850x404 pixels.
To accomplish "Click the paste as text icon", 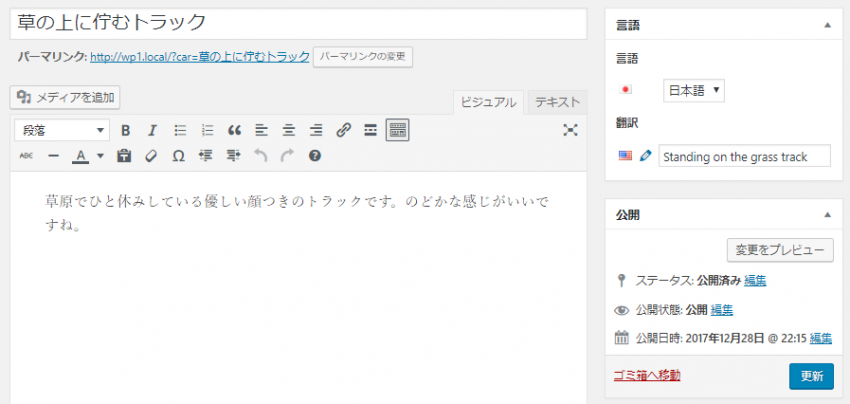I will point(124,156).
